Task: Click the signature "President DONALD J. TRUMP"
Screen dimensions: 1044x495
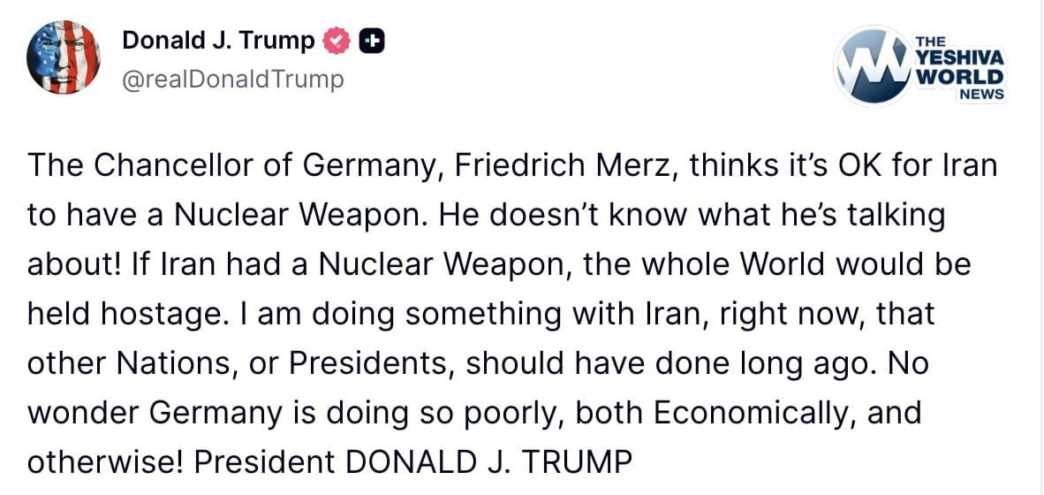Action: click(x=413, y=463)
